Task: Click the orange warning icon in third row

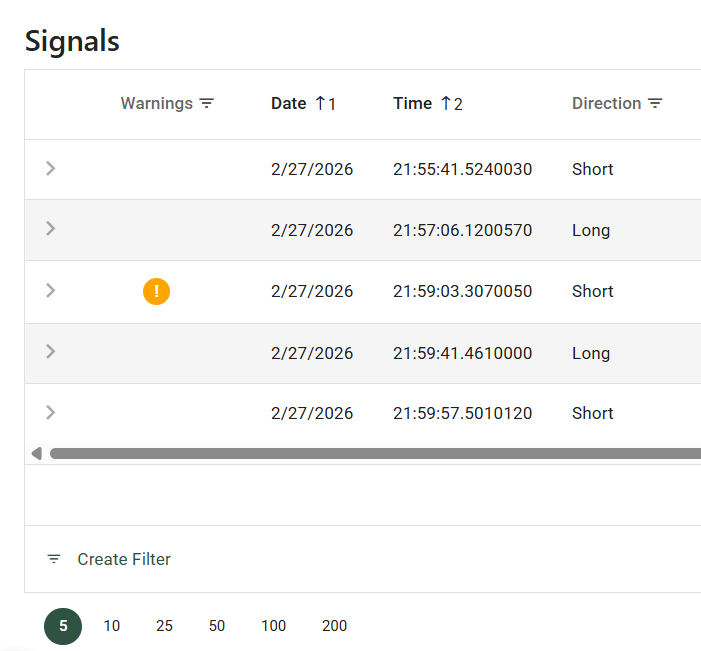Action: 156,291
